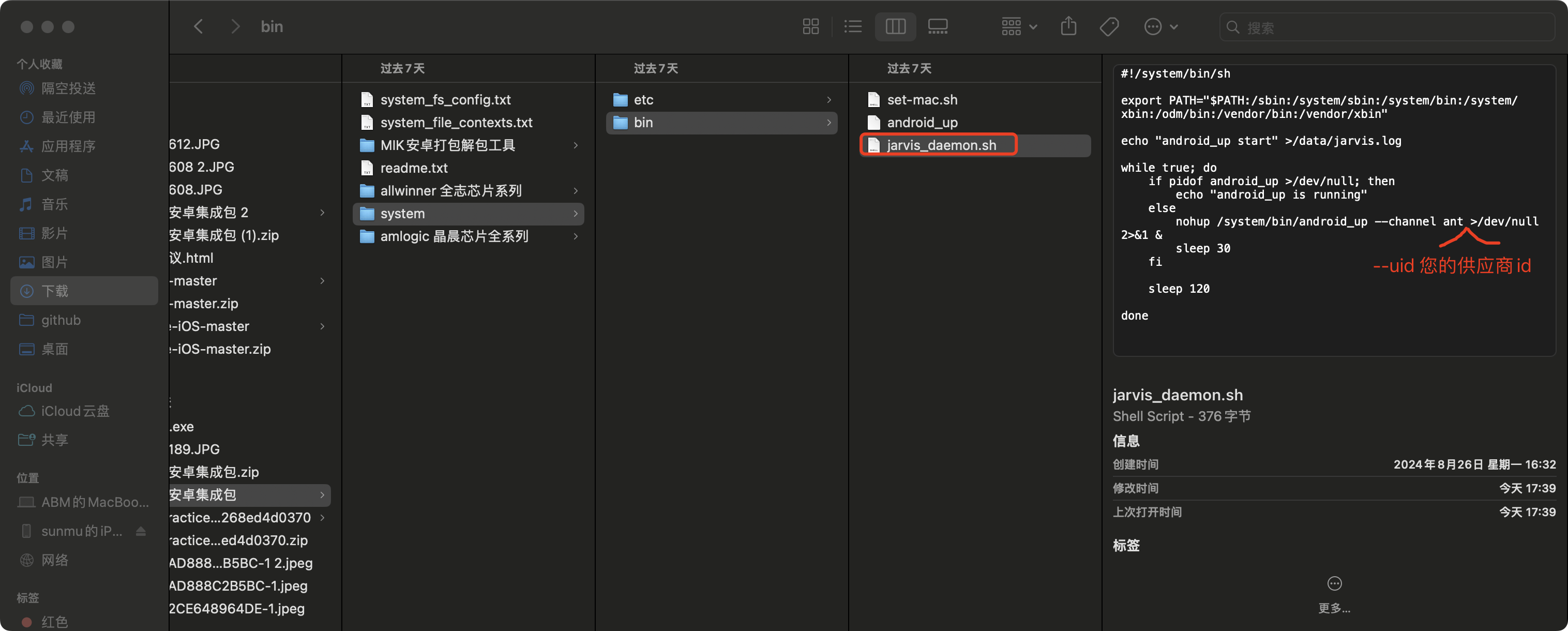Switch to gallery view

(938, 27)
